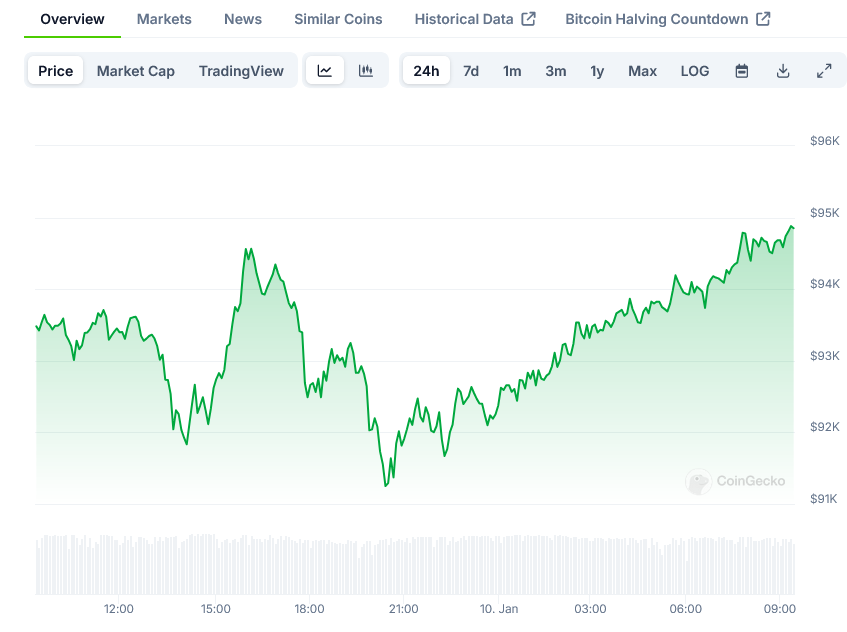Open the calendar date range picker
The height and width of the screenshot is (632, 847).
pyautogui.click(x=742, y=71)
